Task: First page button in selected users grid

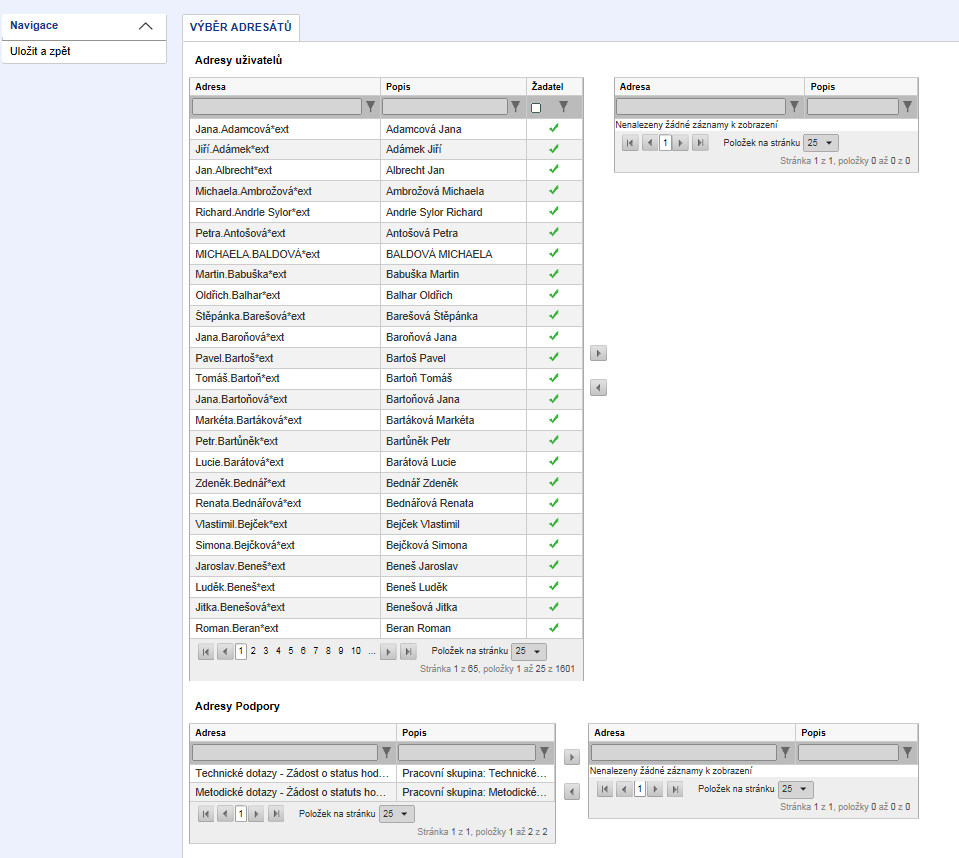Action: tap(630, 143)
